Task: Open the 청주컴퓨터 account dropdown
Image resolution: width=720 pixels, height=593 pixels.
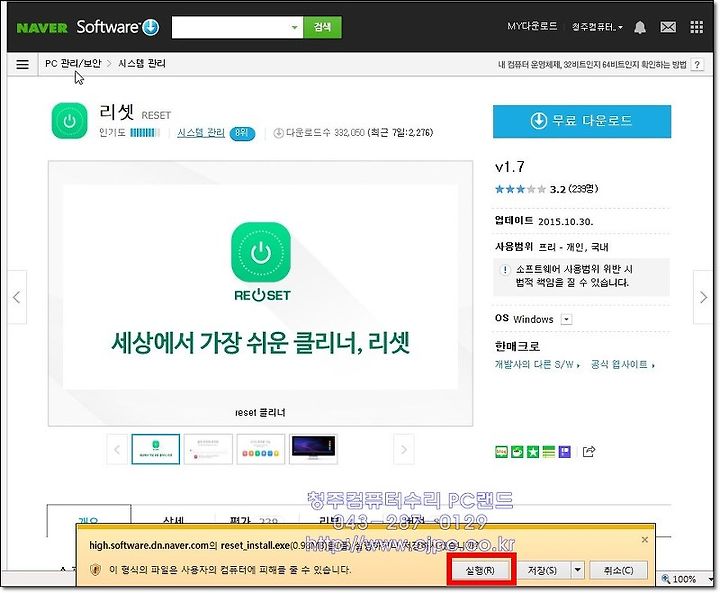Action: point(597,27)
